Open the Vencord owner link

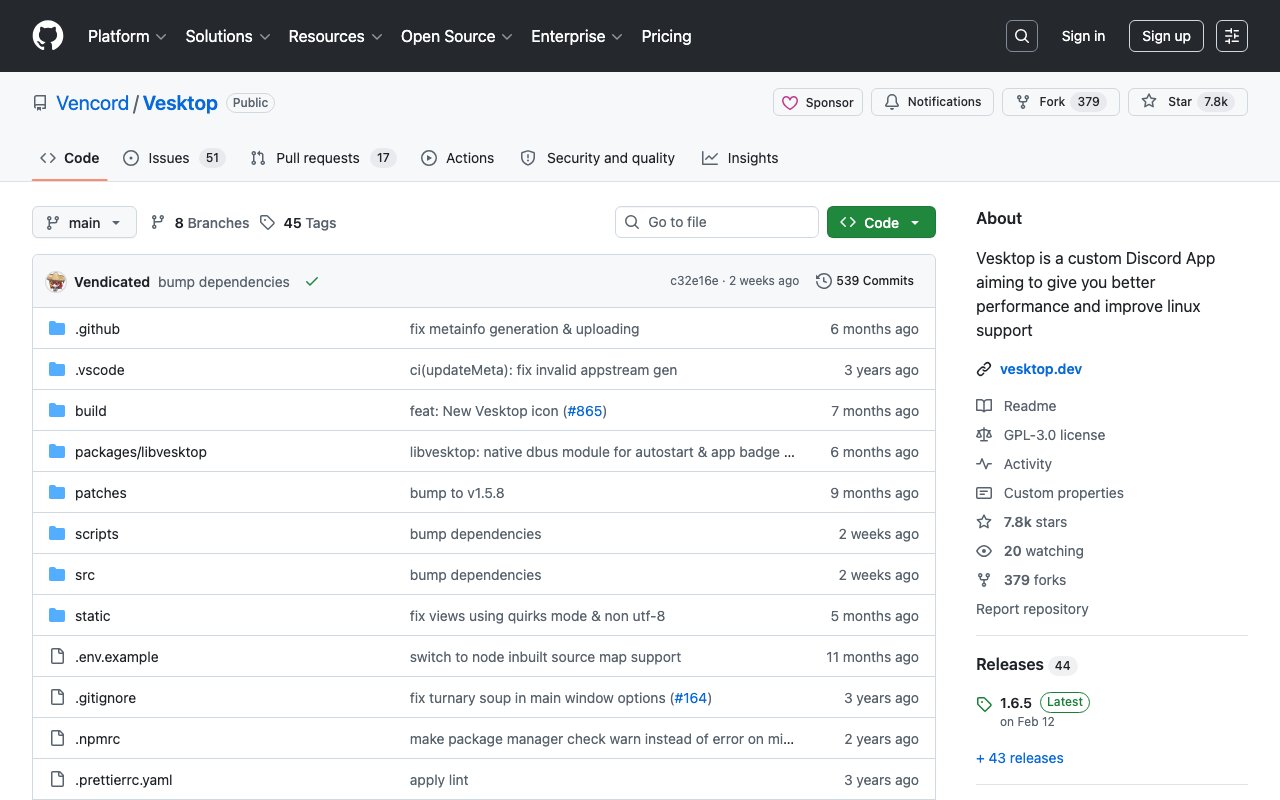[92, 103]
